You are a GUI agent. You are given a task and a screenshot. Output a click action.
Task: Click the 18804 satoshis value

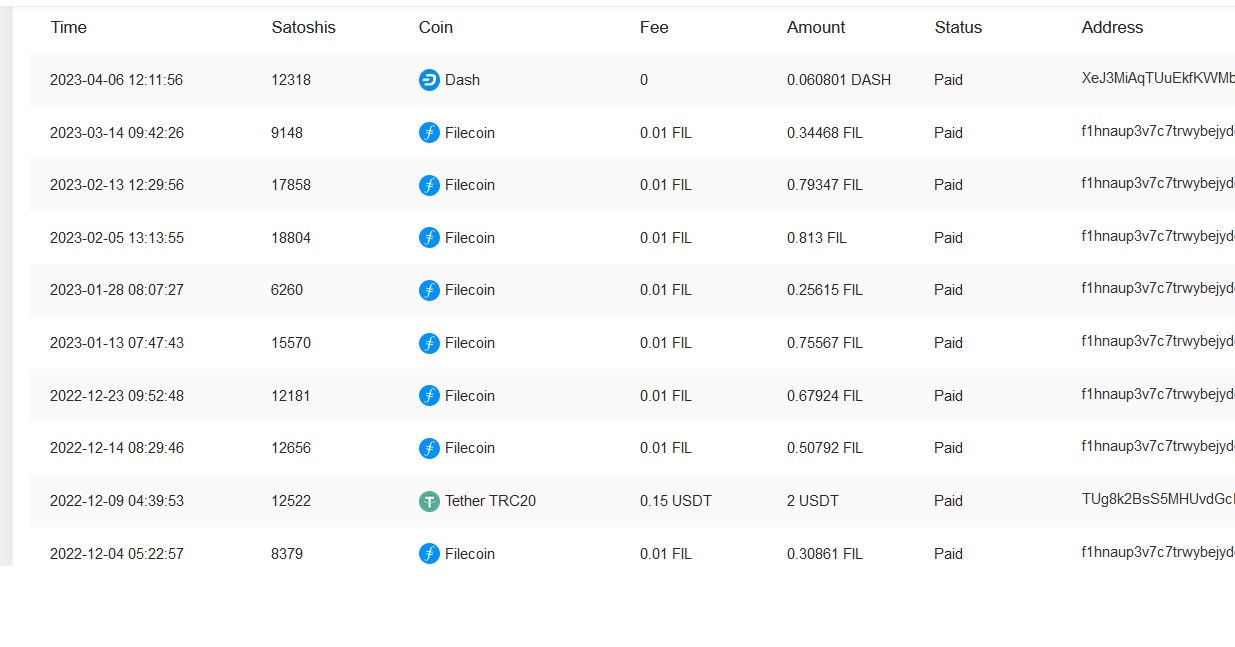[291, 238]
